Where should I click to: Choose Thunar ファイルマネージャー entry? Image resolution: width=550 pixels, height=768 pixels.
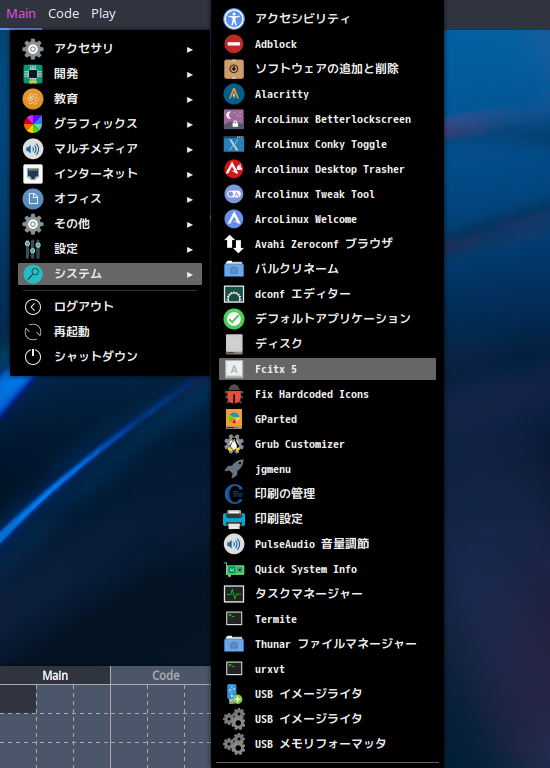pos(327,644)
